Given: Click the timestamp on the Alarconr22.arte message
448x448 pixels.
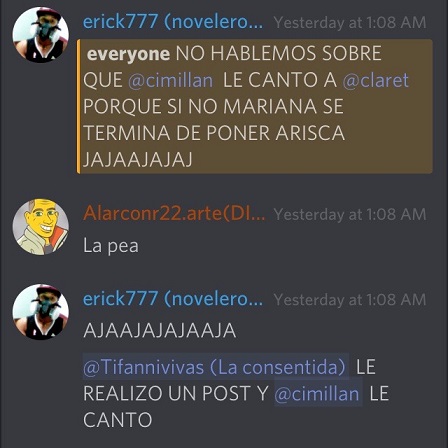Looking at the screenshot, I should (350, 214).
